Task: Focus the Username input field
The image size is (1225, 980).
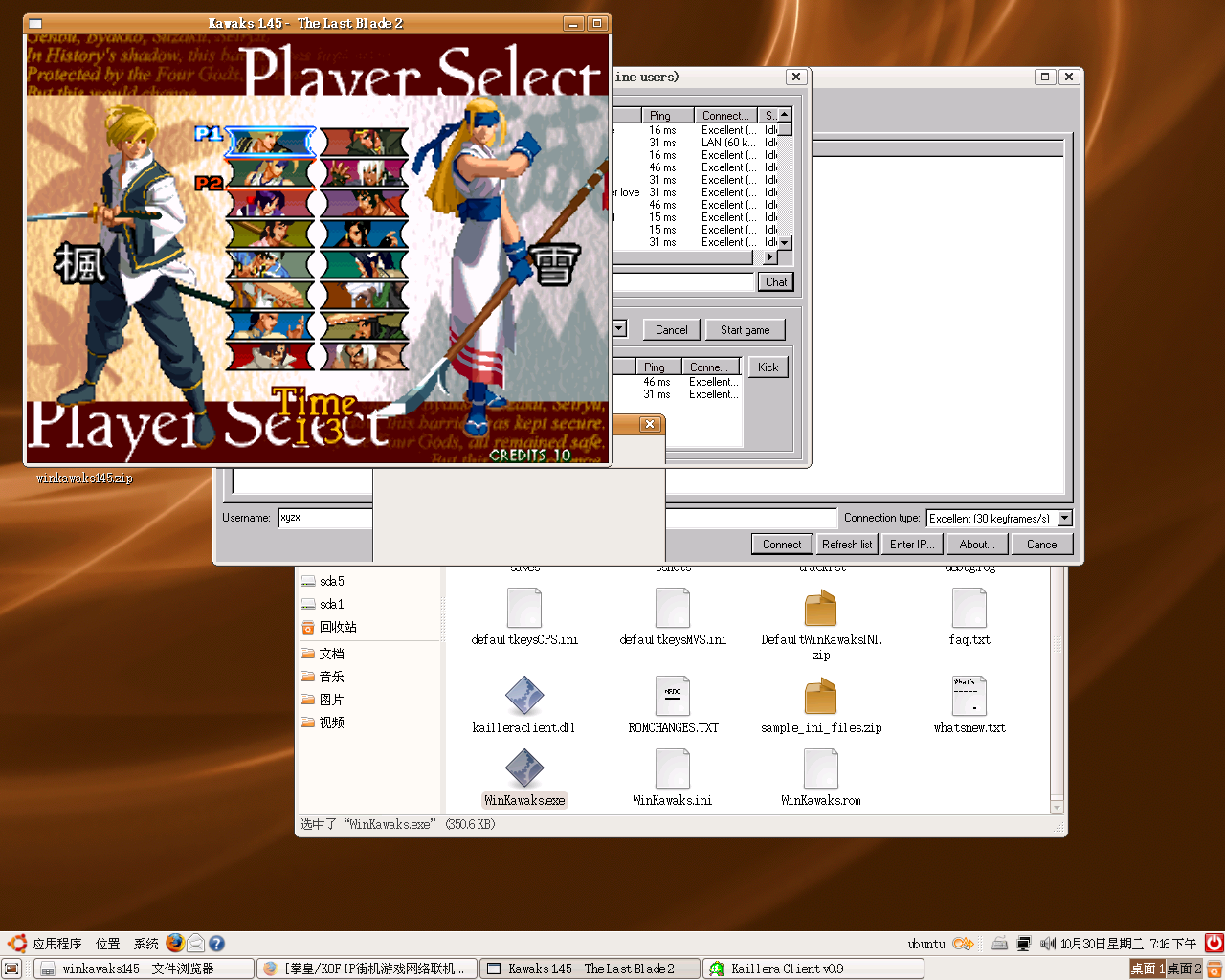Action: click(324, 518)
